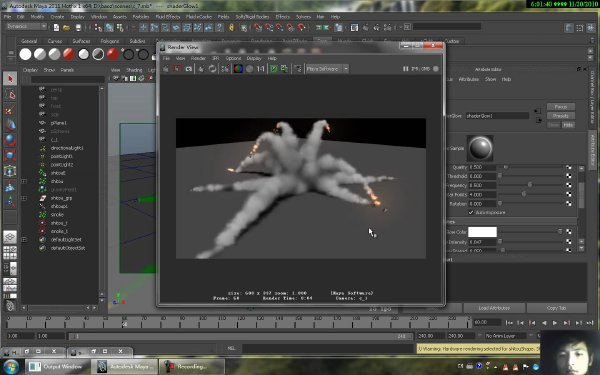Expand the shitou node in Outliner
This screenshot has height=375, width=600.
coord(24,181)
